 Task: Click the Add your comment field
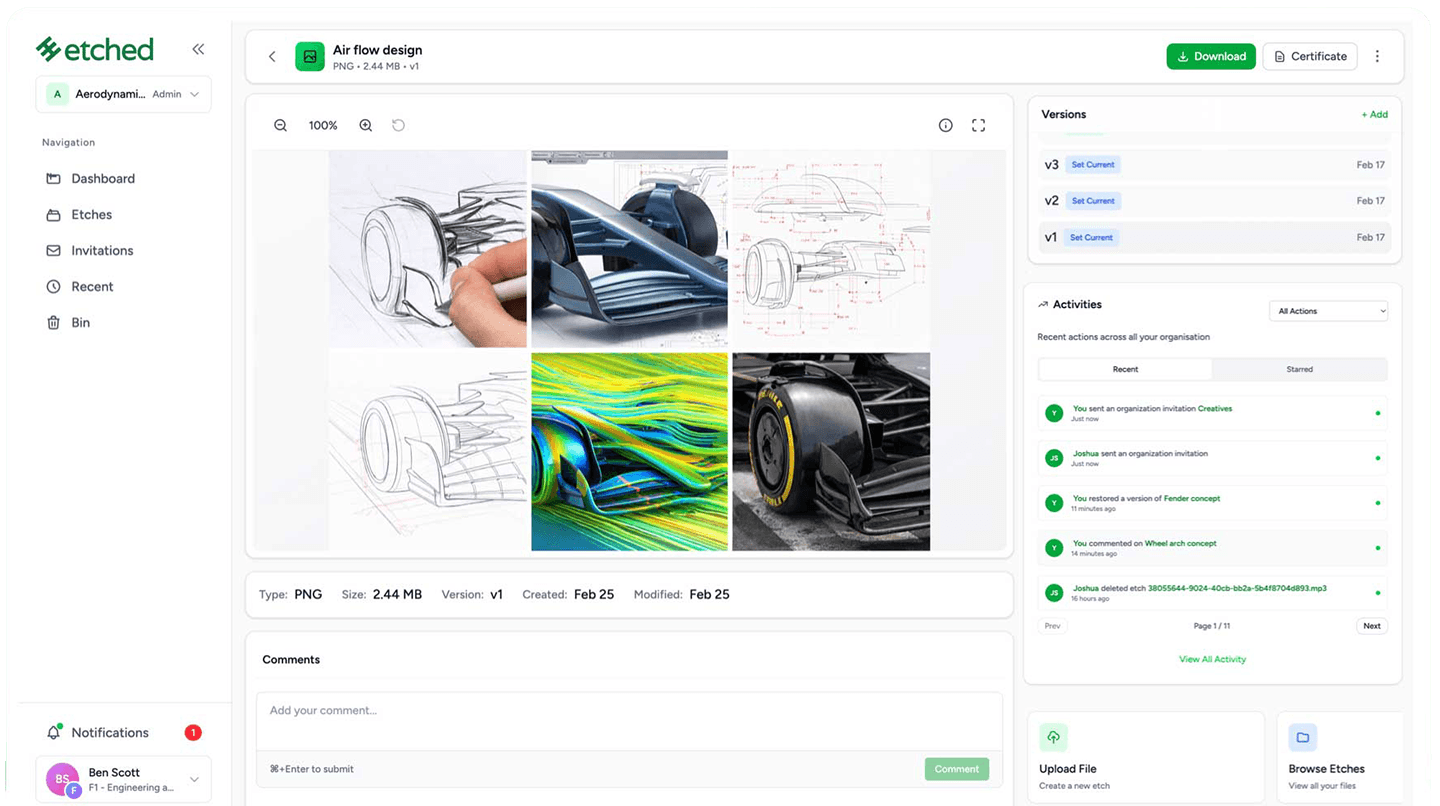pyautogui.click(x=629, y=721)
